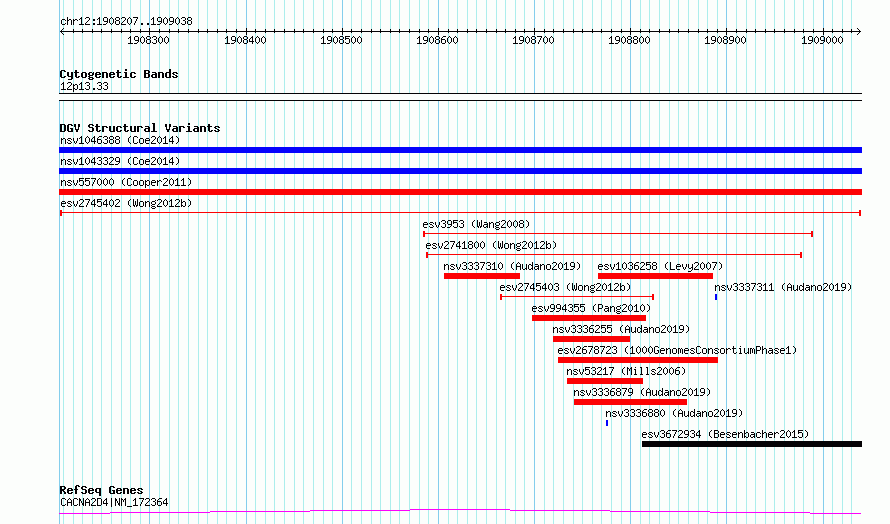890x524 pixels.
Task: Select the red bar under nsv53217
Action: coord(605,381)
